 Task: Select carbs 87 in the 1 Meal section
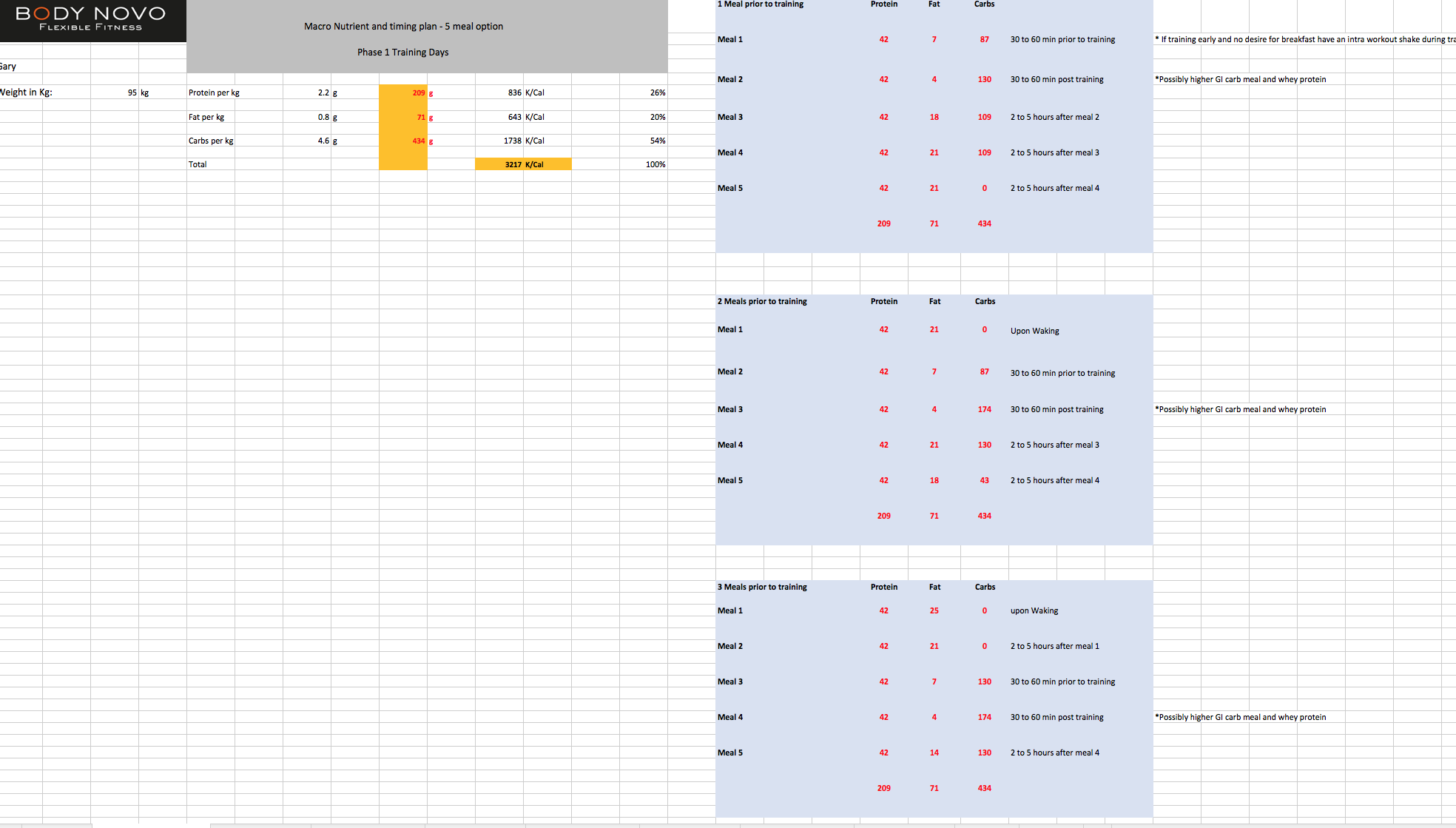click(x=985, y=39)
